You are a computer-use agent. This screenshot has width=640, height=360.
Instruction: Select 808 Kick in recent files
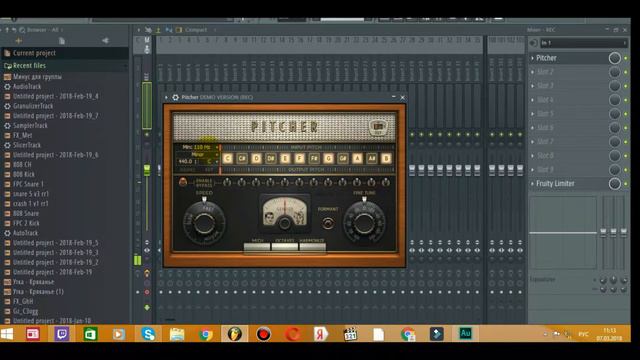tap(24, 174)
